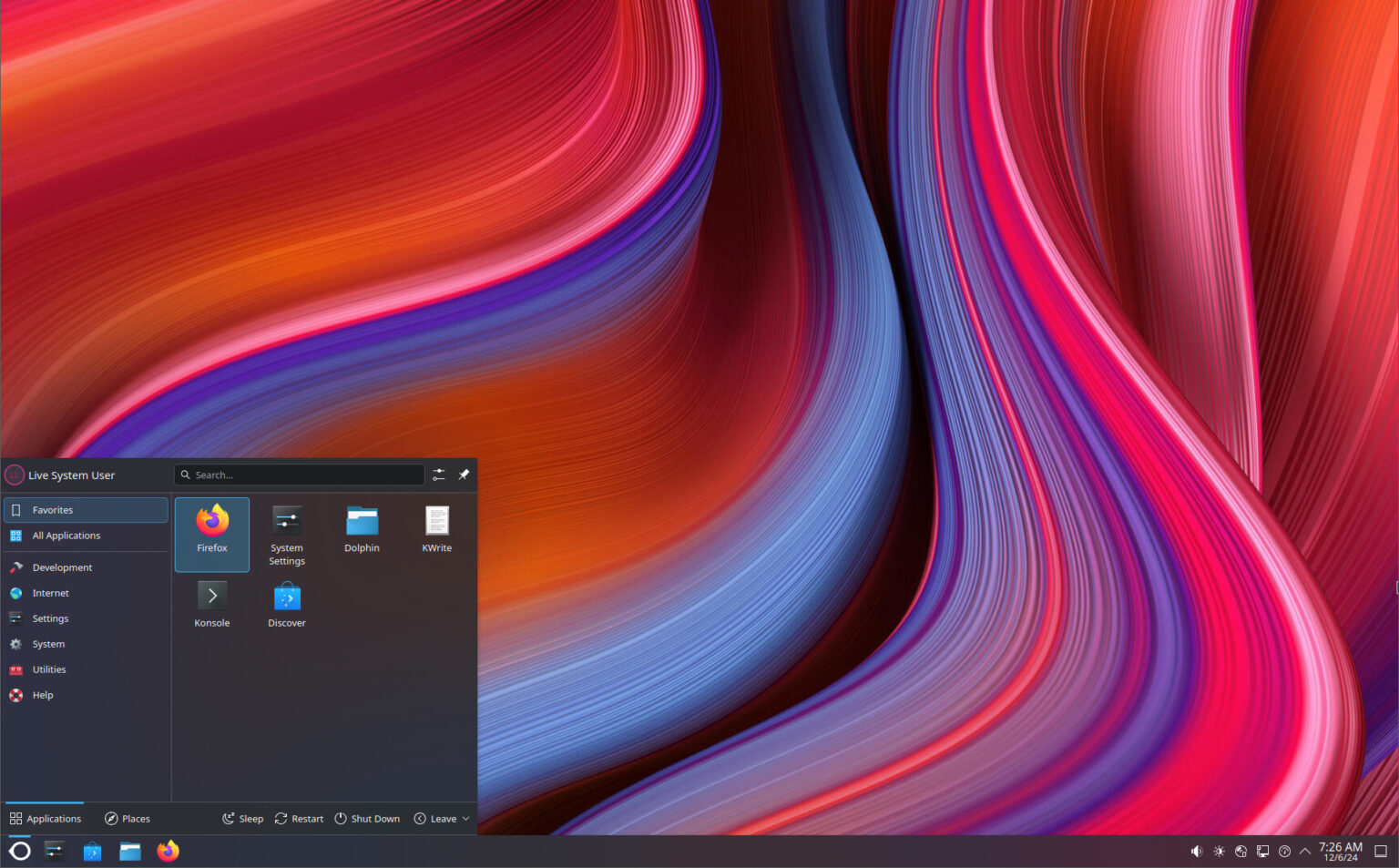Pin the application launcher open
This screenshot has width=1399, height=868.
click(464, 474)
